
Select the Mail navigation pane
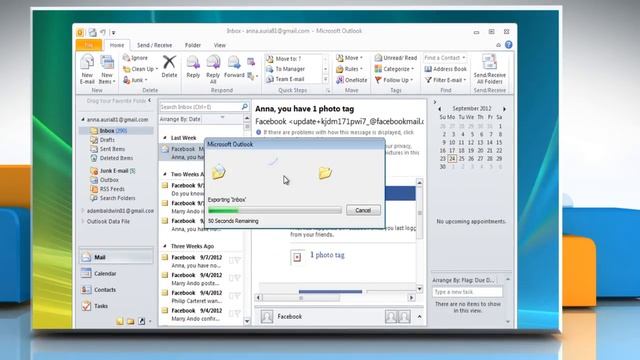tap(117, 257)
